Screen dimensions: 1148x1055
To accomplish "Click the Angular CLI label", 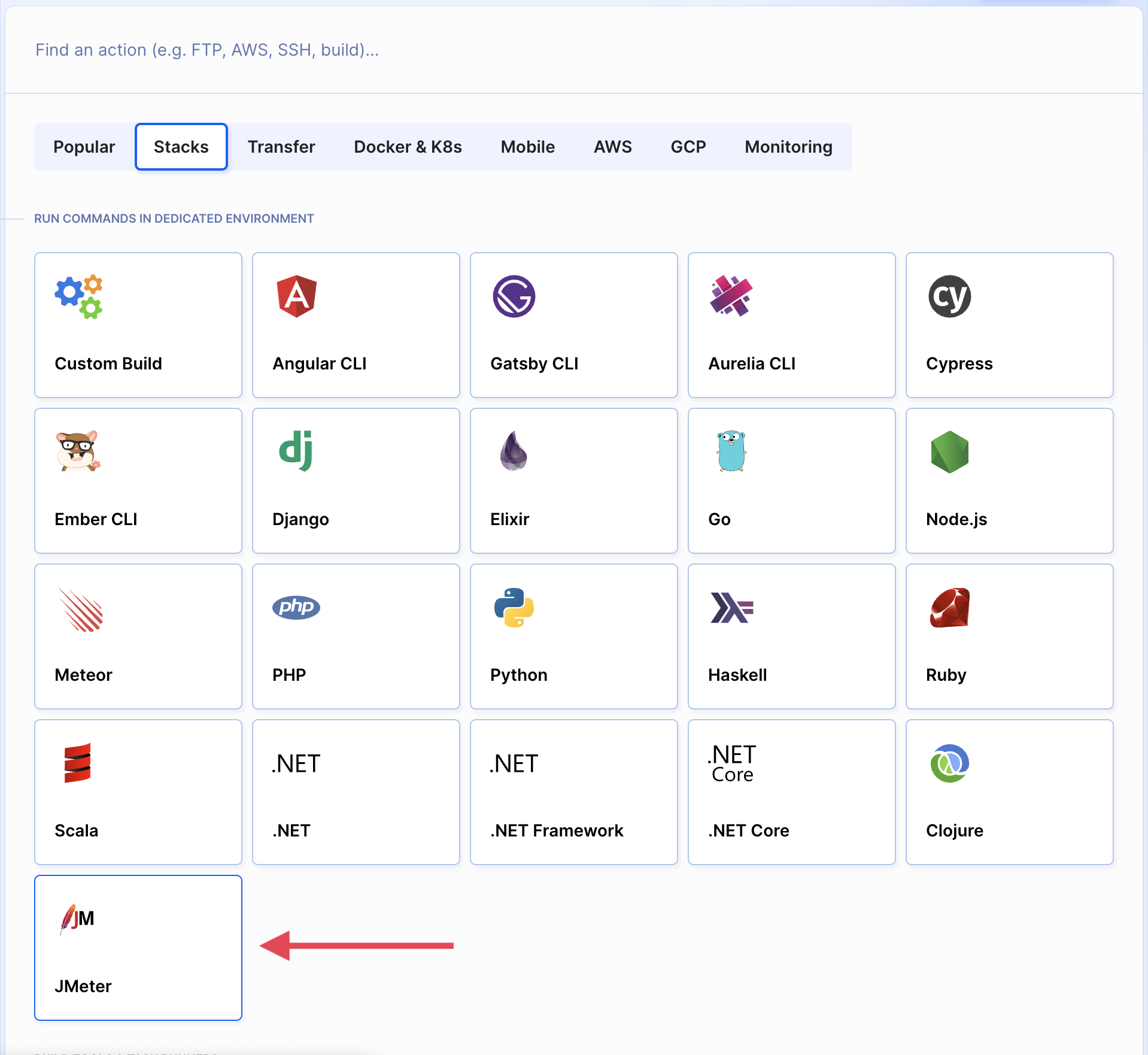I will tap(319, 363).
